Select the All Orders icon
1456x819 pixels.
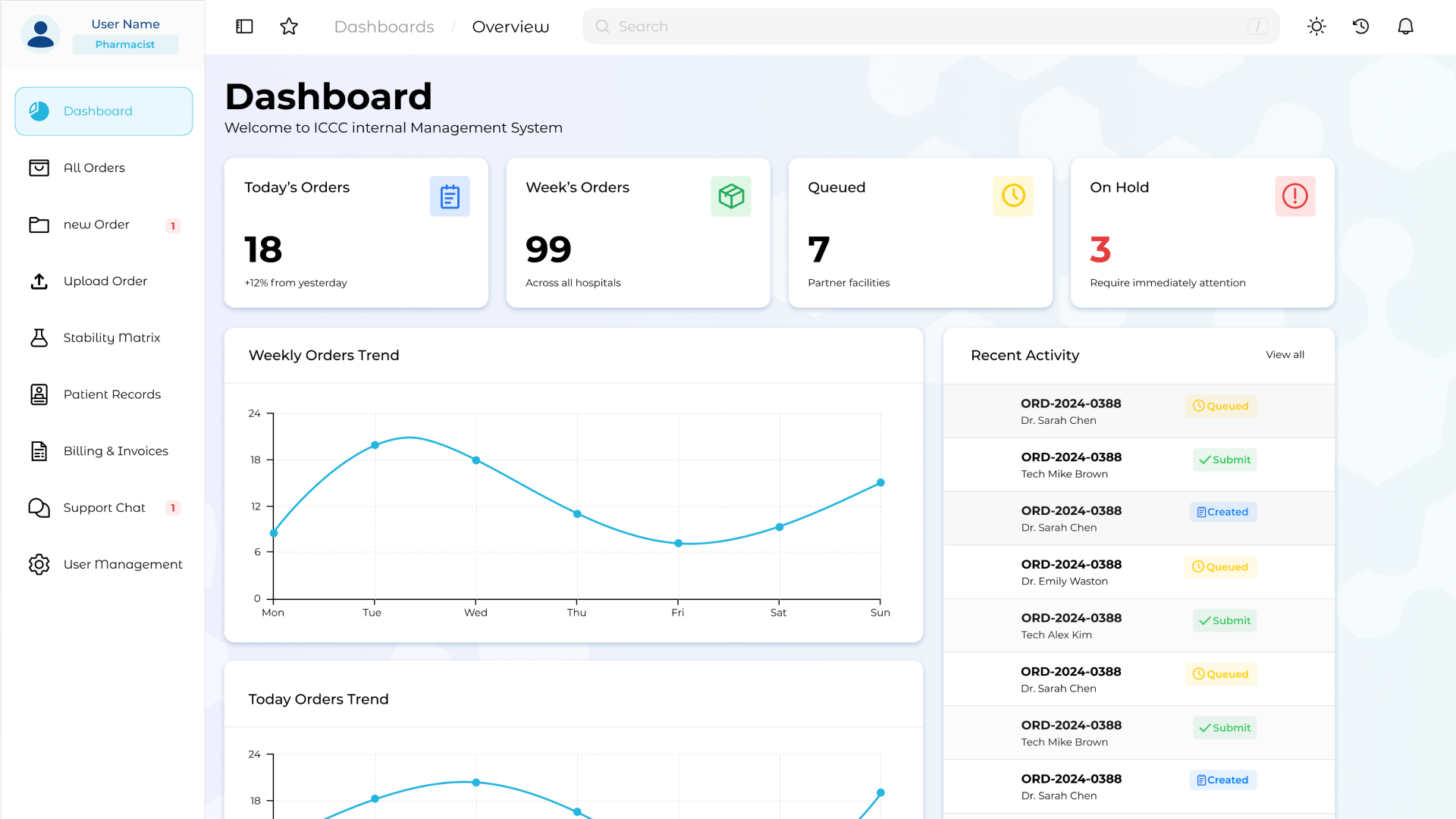click(x=39, y=168)
